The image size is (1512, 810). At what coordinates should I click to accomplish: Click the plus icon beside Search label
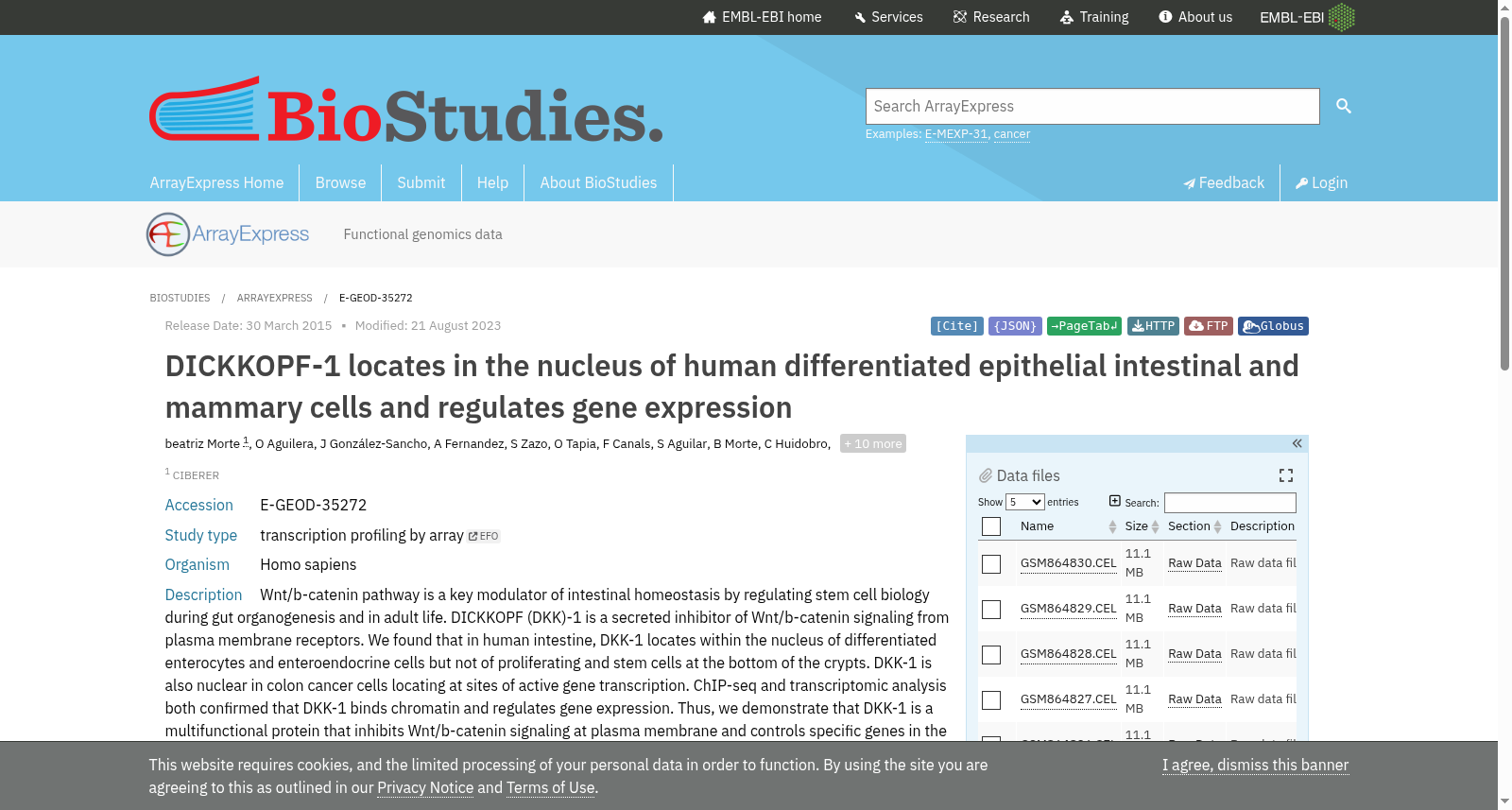tap(1114, 501)
